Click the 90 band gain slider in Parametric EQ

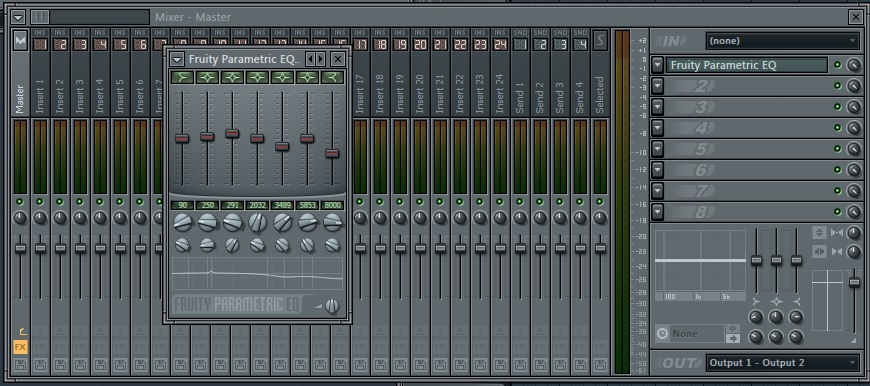182,139
